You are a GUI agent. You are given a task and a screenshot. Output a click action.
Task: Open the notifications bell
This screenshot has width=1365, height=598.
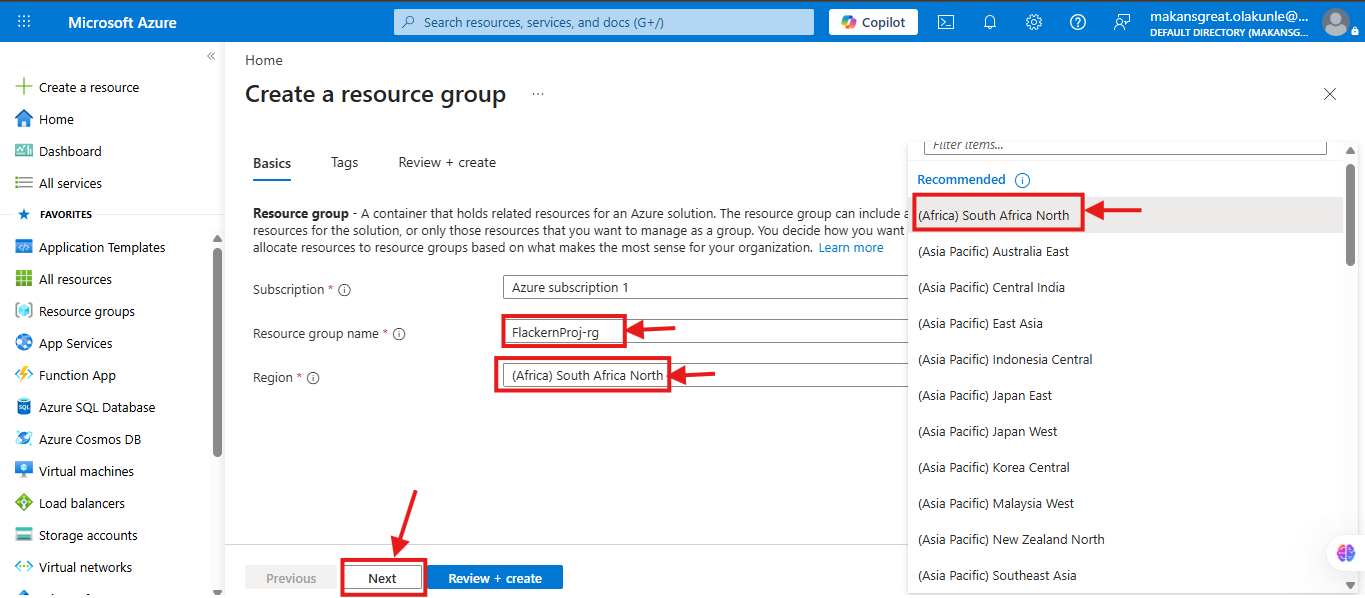[x=990, y=22]
